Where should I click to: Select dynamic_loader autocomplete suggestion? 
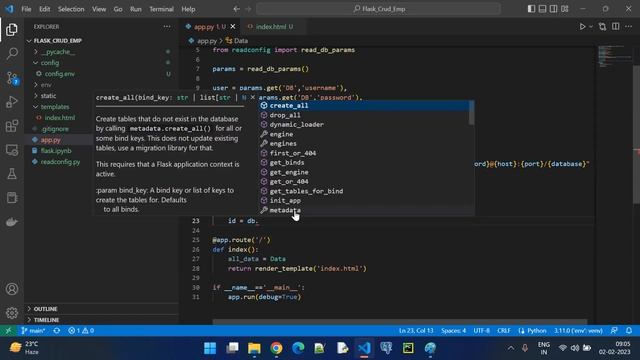coord(364,124)
